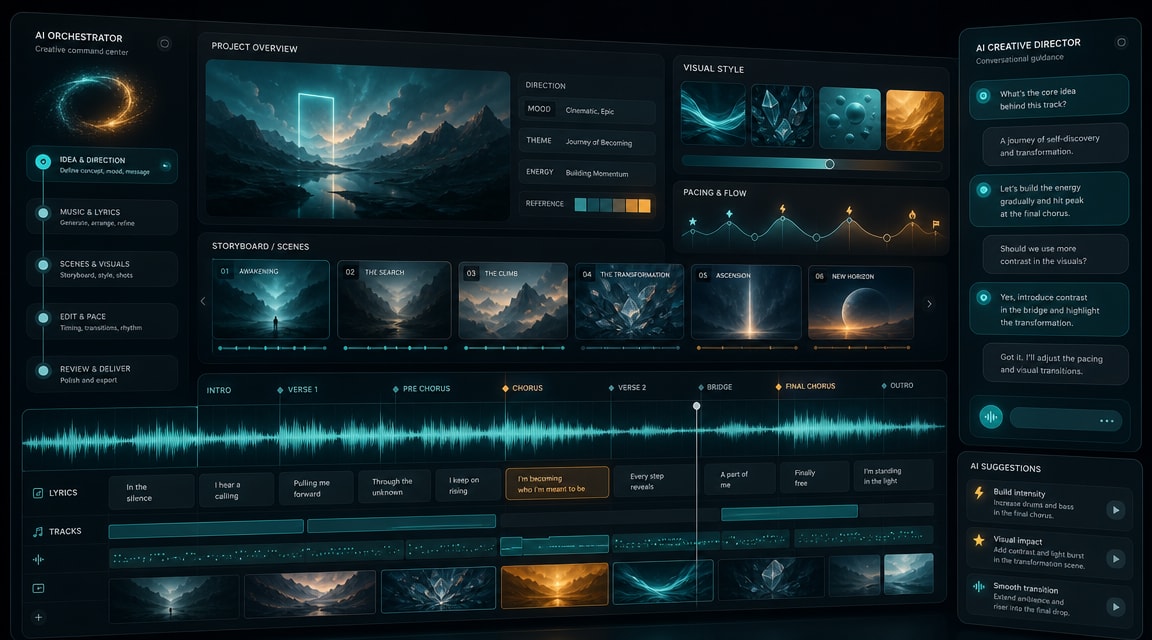Viewport: 1152px width, 640px height.
Task: Open scene 05 Ascension thumbnail
Action: tap(746, 302)
